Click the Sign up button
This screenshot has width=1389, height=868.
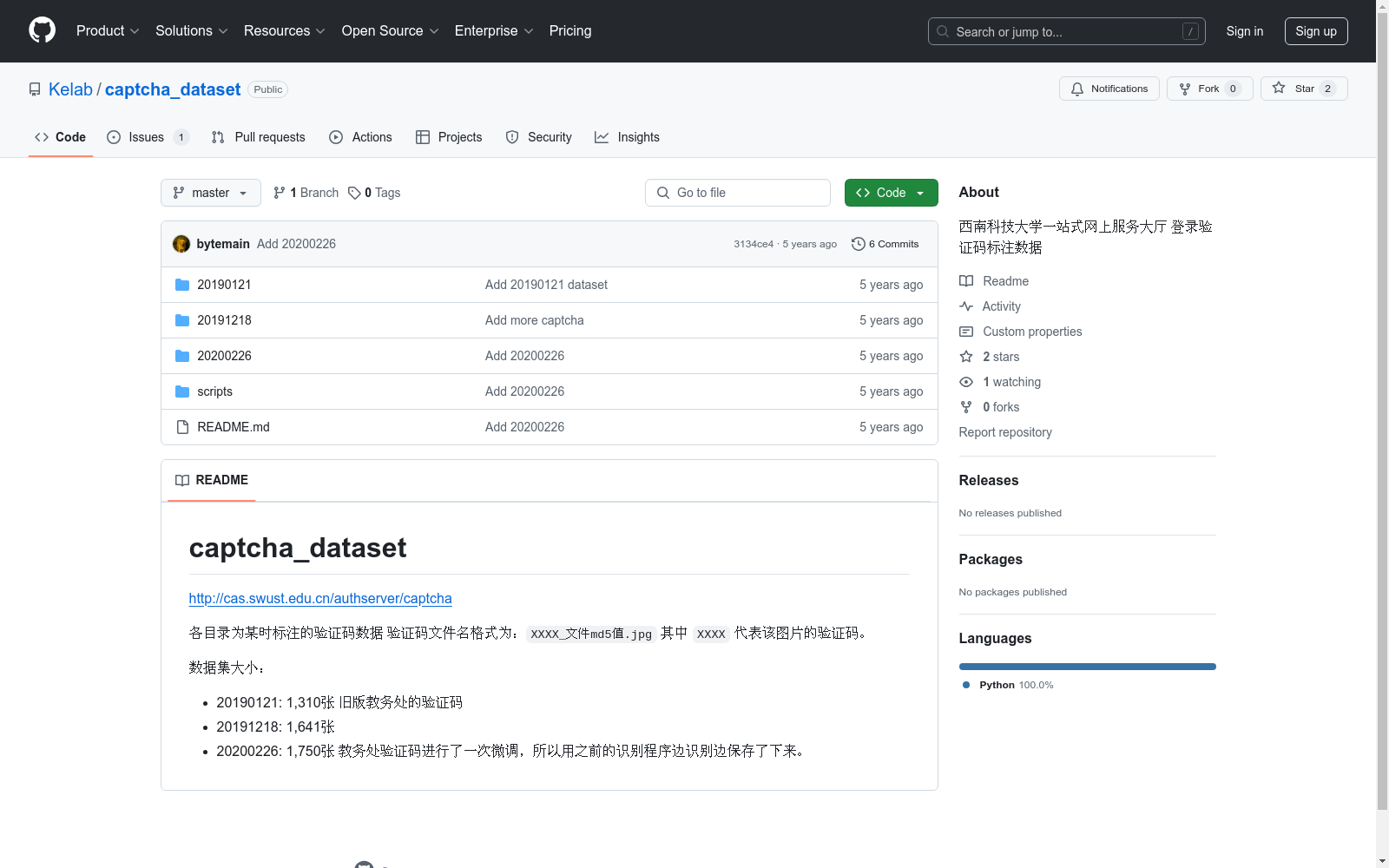pos(1316,31)
